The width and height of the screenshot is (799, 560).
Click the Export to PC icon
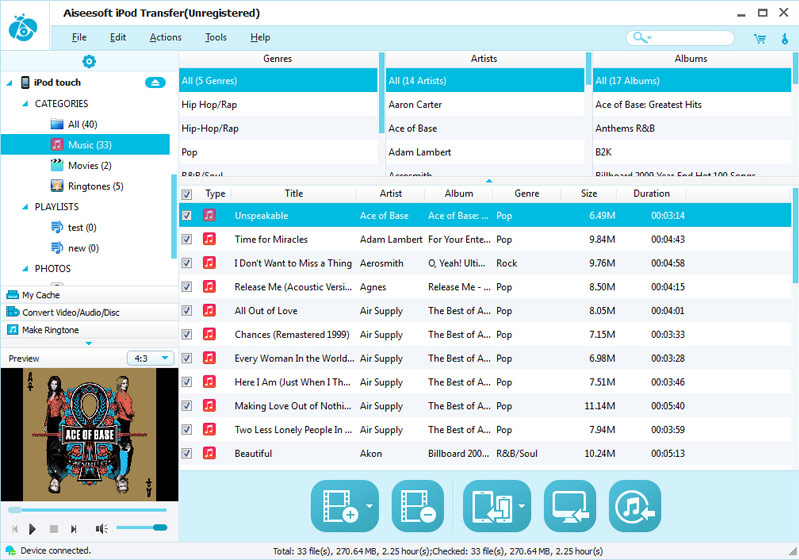[569, 506]
